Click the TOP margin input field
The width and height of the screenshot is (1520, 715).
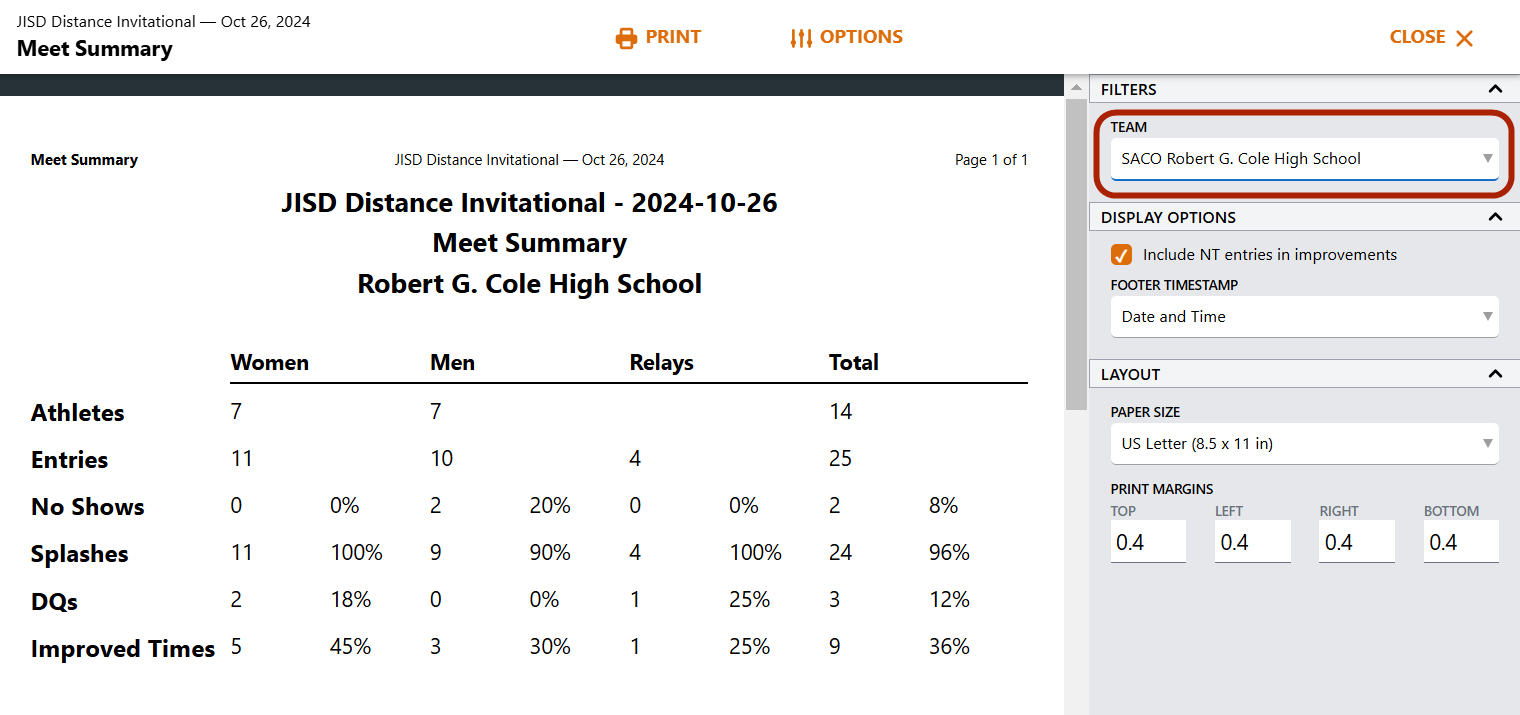click(x=1148, y=542)
